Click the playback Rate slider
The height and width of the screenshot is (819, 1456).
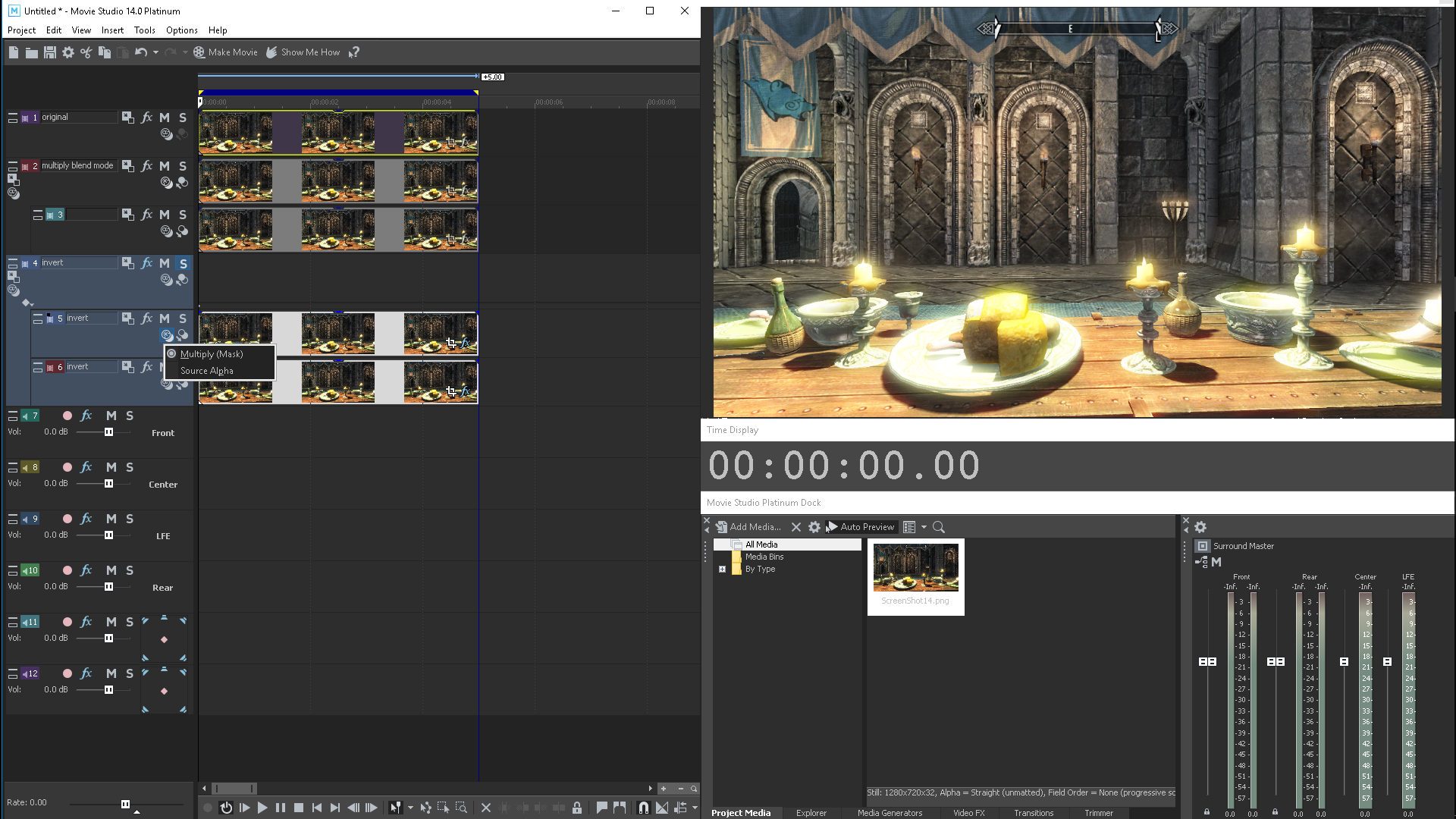tap(126, 804)
